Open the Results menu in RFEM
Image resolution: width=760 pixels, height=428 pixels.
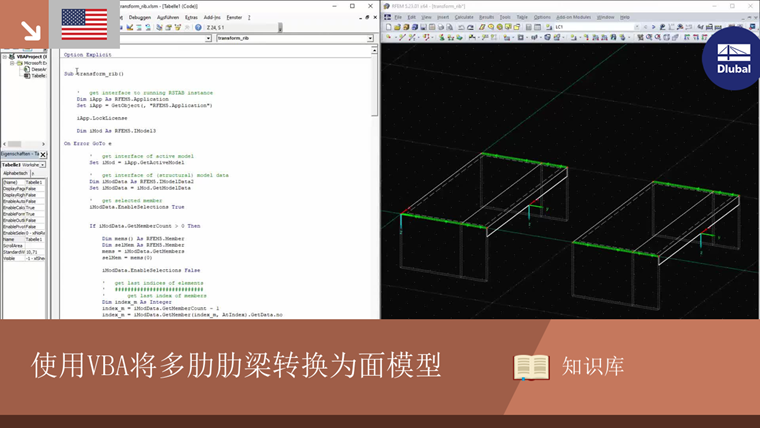pyautogui.click(x=486, y=17)
